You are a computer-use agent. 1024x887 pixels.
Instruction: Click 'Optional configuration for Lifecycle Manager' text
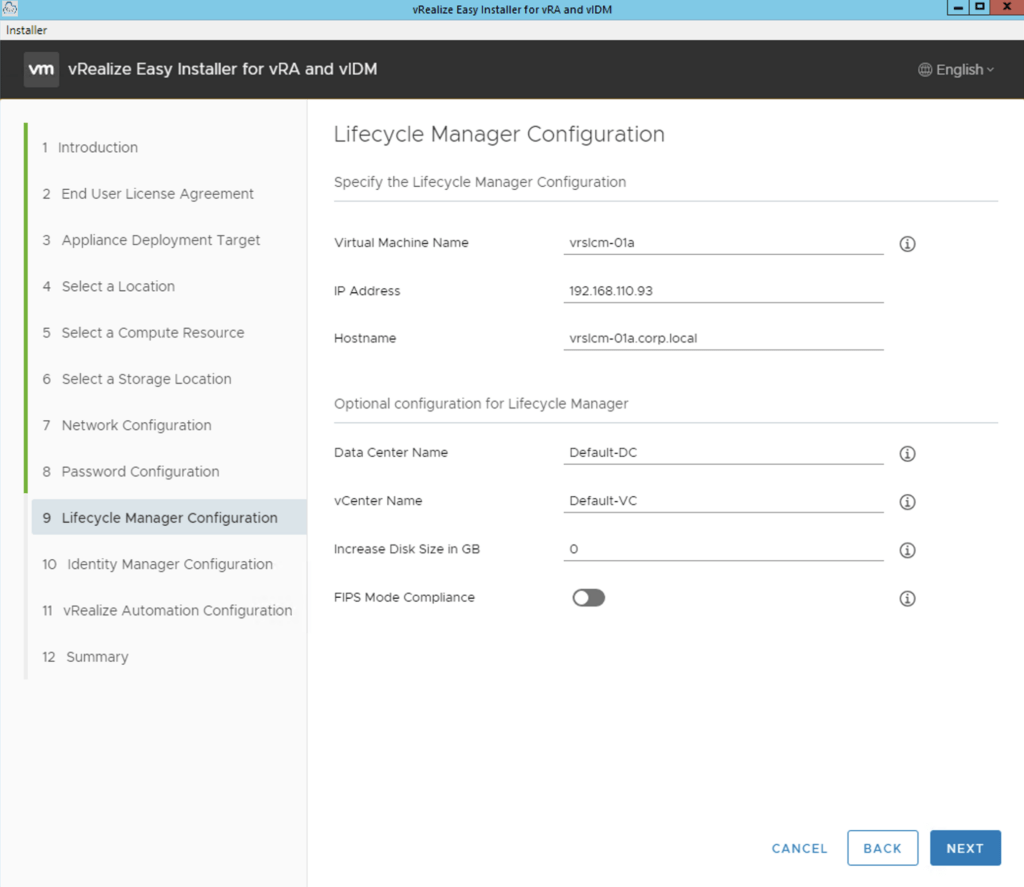481,404
